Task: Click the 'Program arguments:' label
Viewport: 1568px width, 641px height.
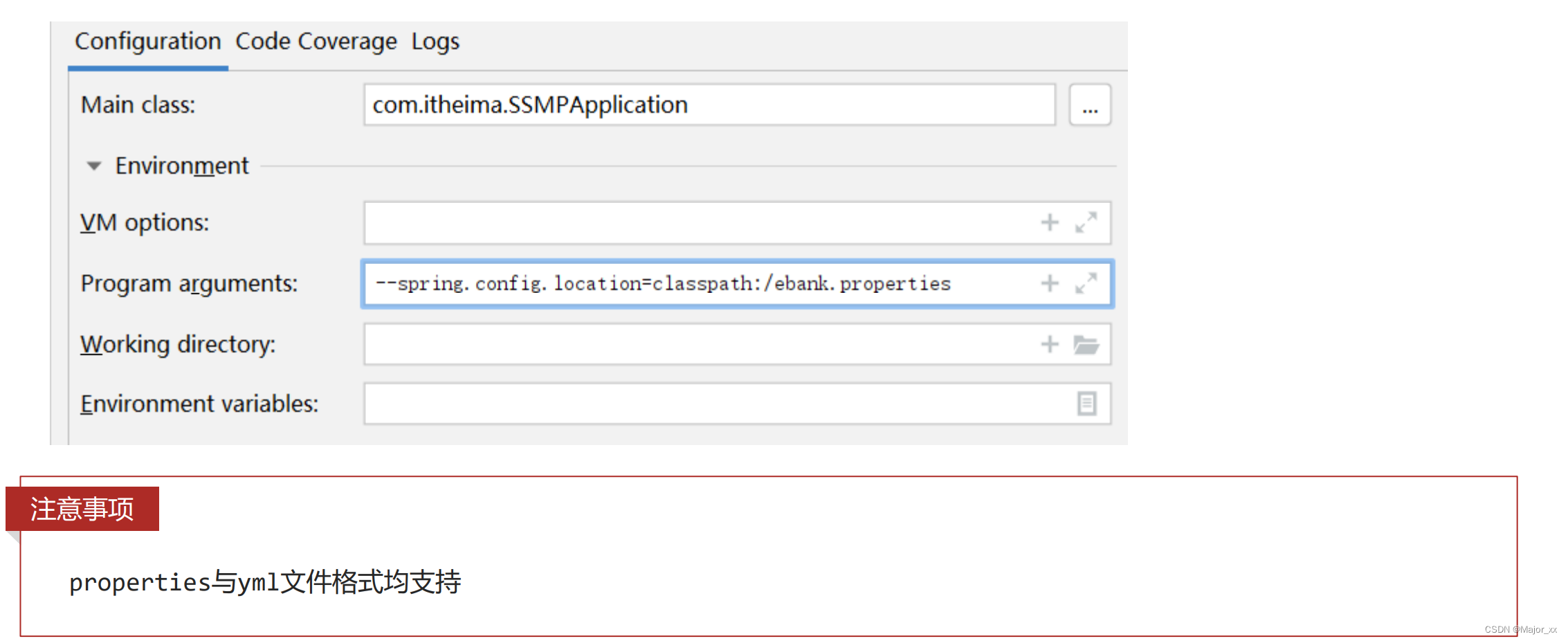Action: coord(189,284)
